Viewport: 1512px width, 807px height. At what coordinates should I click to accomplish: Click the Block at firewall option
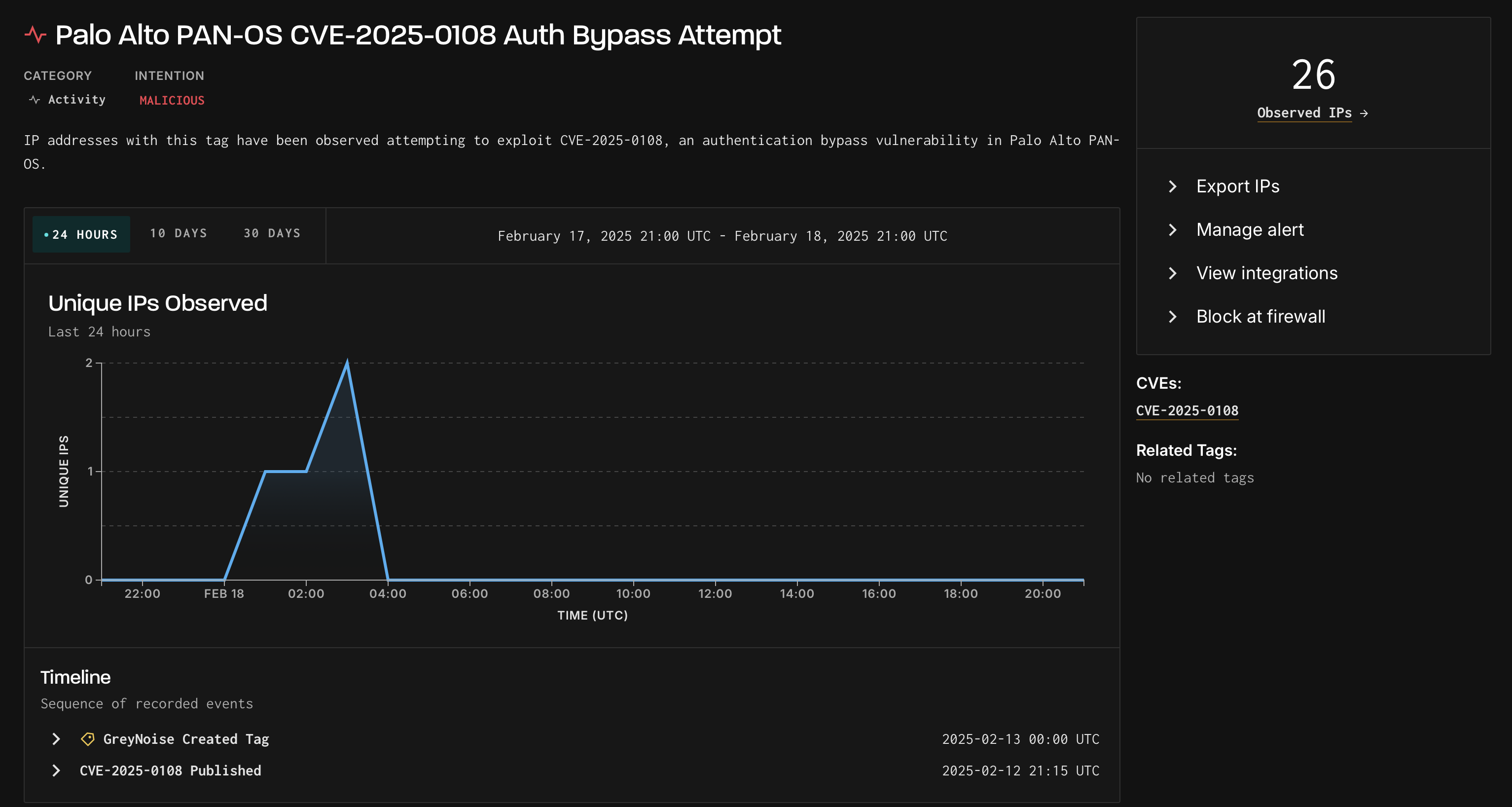(x=1260, y=316)
